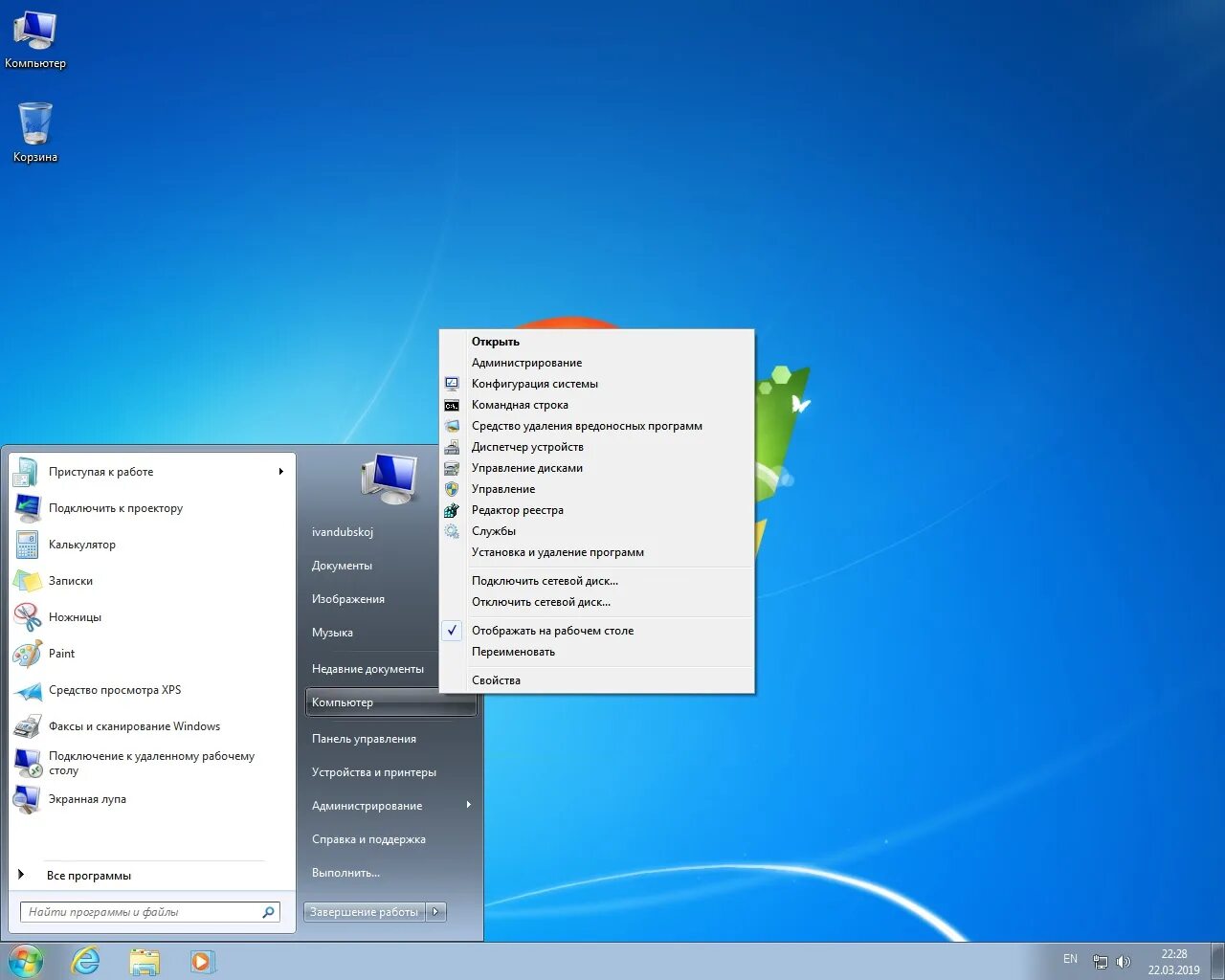The image size is (1225, 980).
Task: Expand Все программы list
Action: [88, 876]
